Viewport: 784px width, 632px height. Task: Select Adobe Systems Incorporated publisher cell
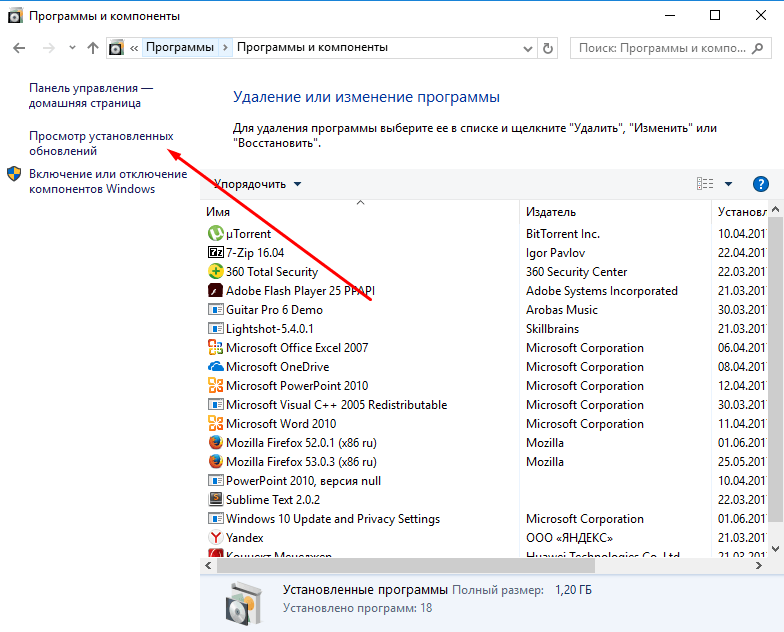(602, 290)
